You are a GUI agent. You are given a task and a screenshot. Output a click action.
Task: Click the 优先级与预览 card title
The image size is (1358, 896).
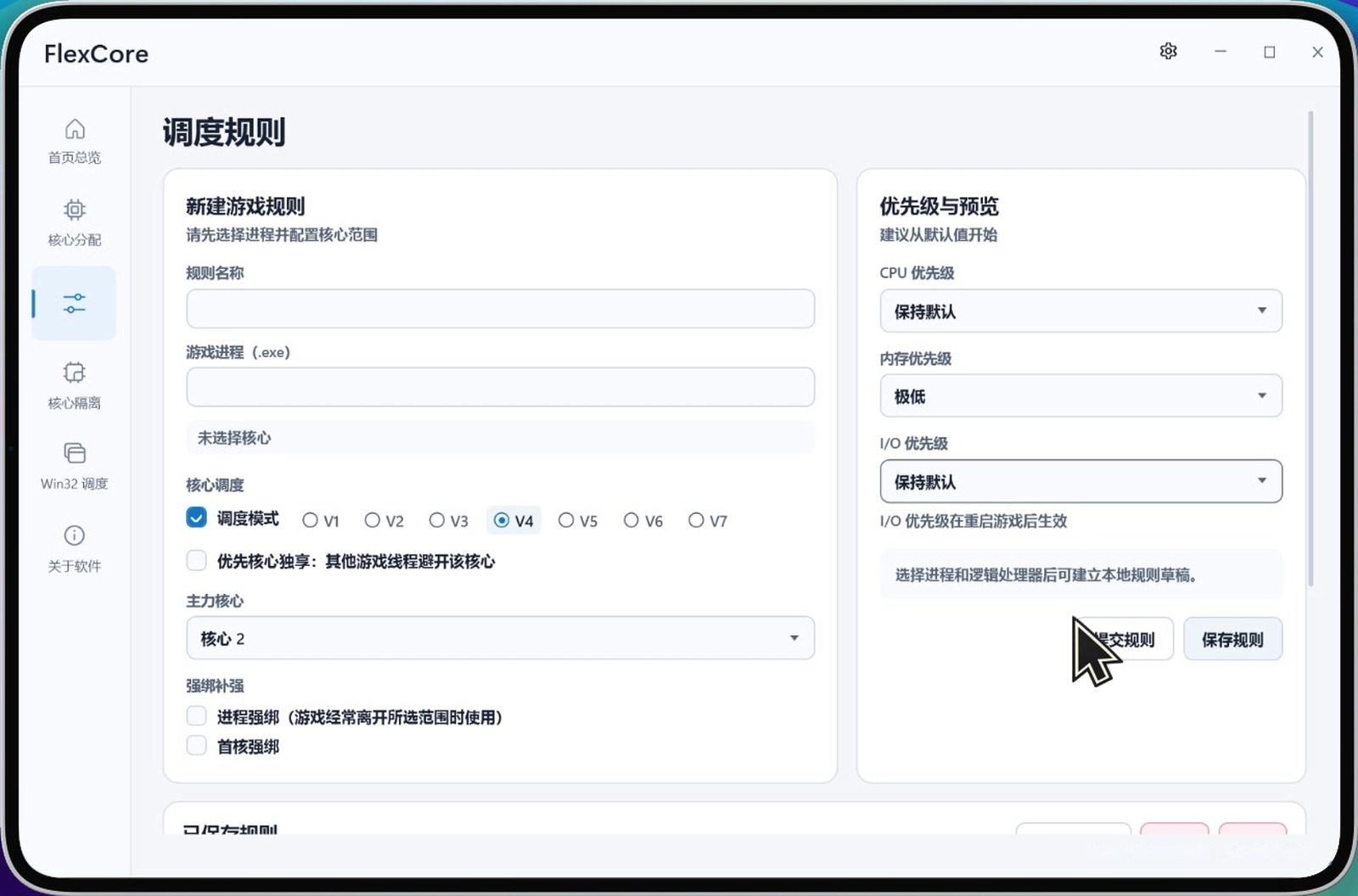coord(939,206)
